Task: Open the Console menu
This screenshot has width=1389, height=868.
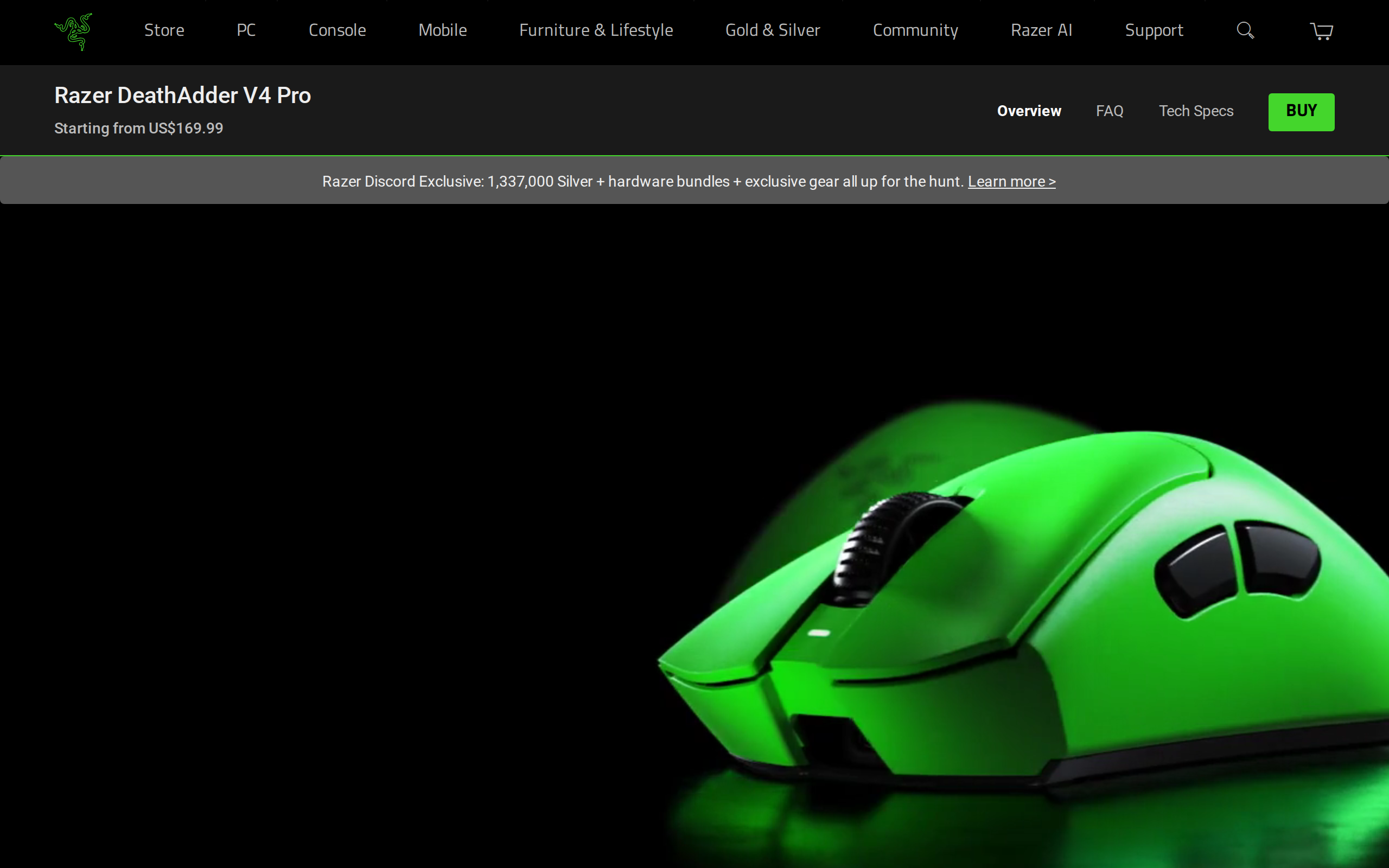Action: pyautogui.click(x=337, y=30)
